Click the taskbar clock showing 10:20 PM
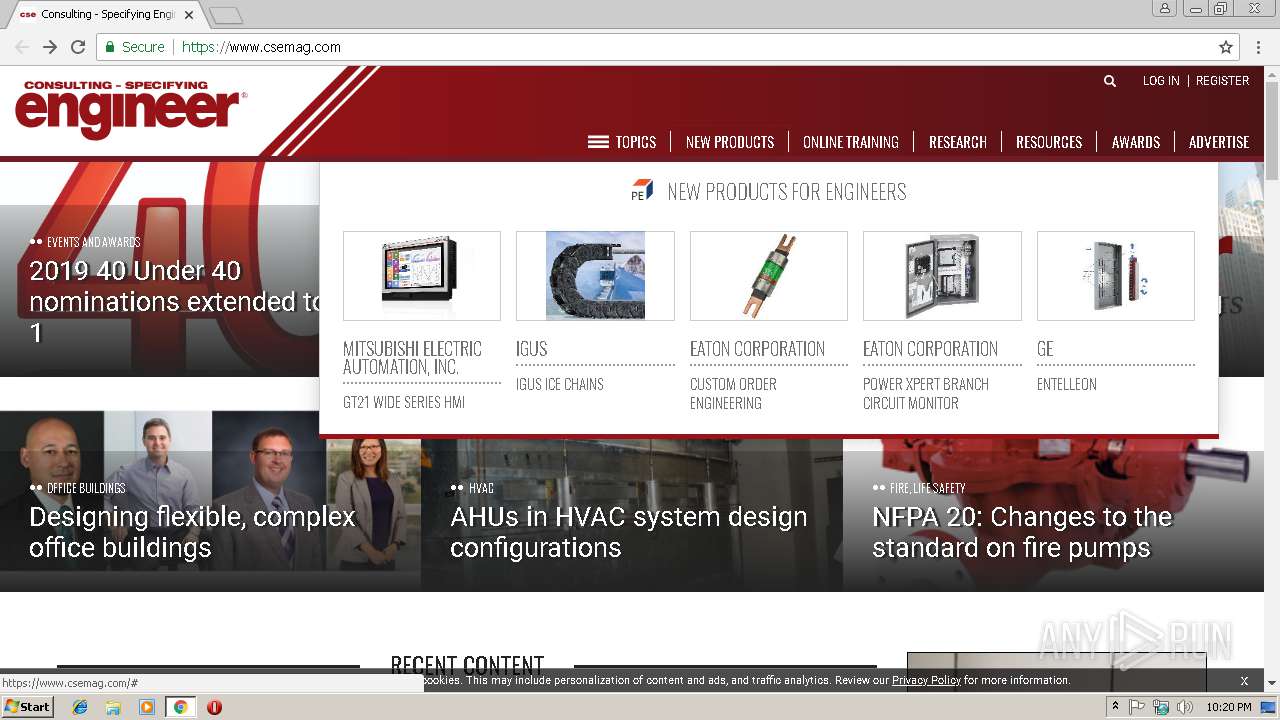This screenshot has height=720, width=1280. 1229,707
